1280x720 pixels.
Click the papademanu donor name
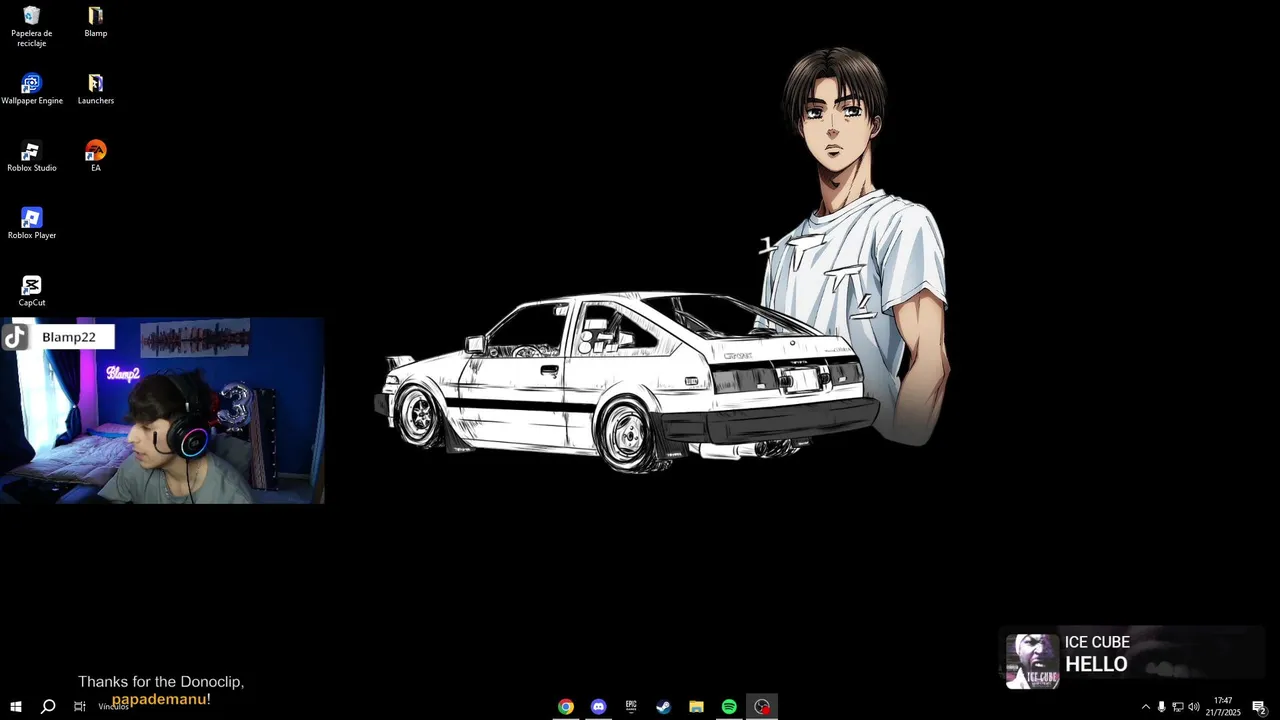159,699
